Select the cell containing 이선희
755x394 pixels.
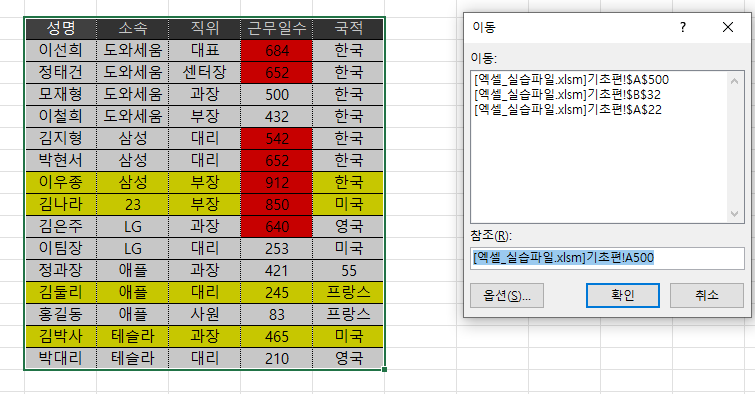pyautogui.click(x=61, y=51)
